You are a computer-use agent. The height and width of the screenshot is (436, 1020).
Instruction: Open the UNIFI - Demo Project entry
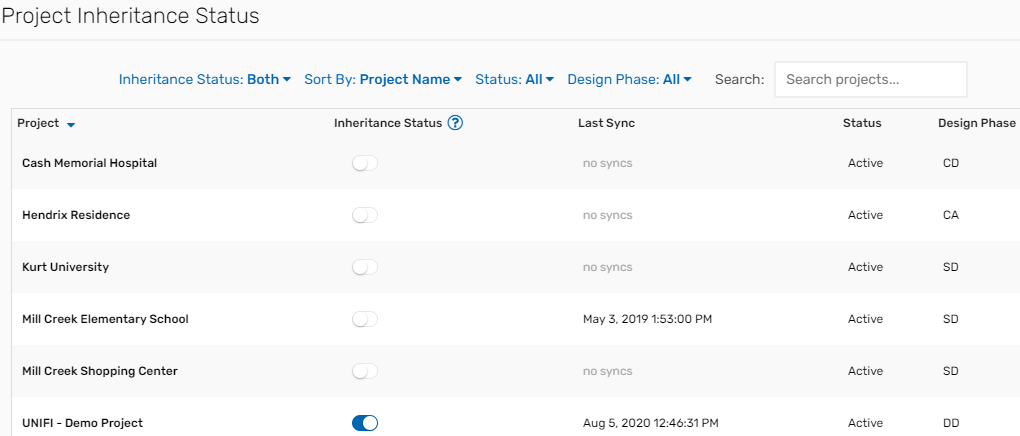coord(82,423)
